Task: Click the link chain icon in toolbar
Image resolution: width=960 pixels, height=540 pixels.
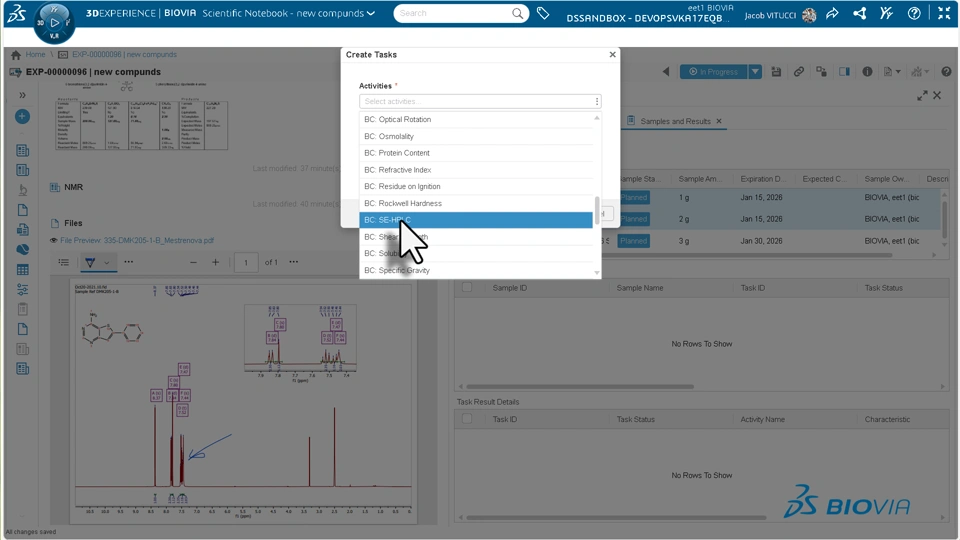Action: pos(798,72)
